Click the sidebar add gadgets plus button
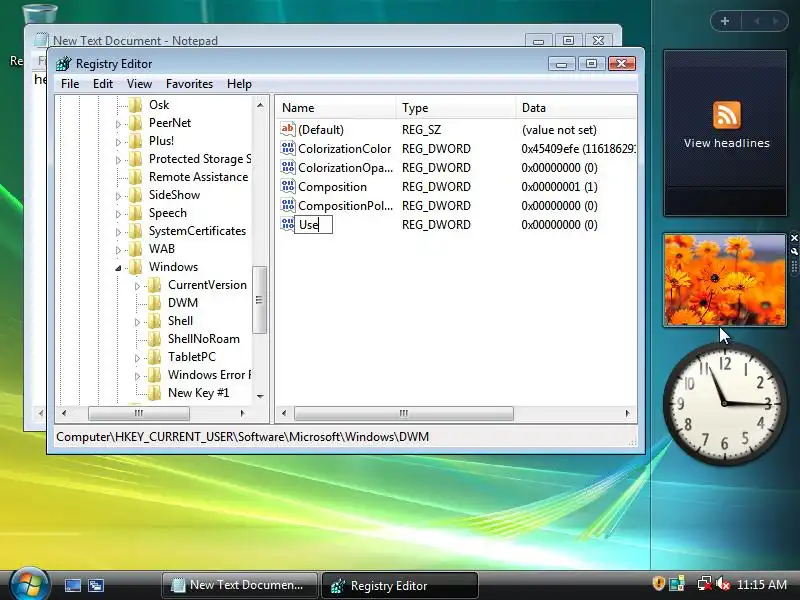 click(725, 21)
